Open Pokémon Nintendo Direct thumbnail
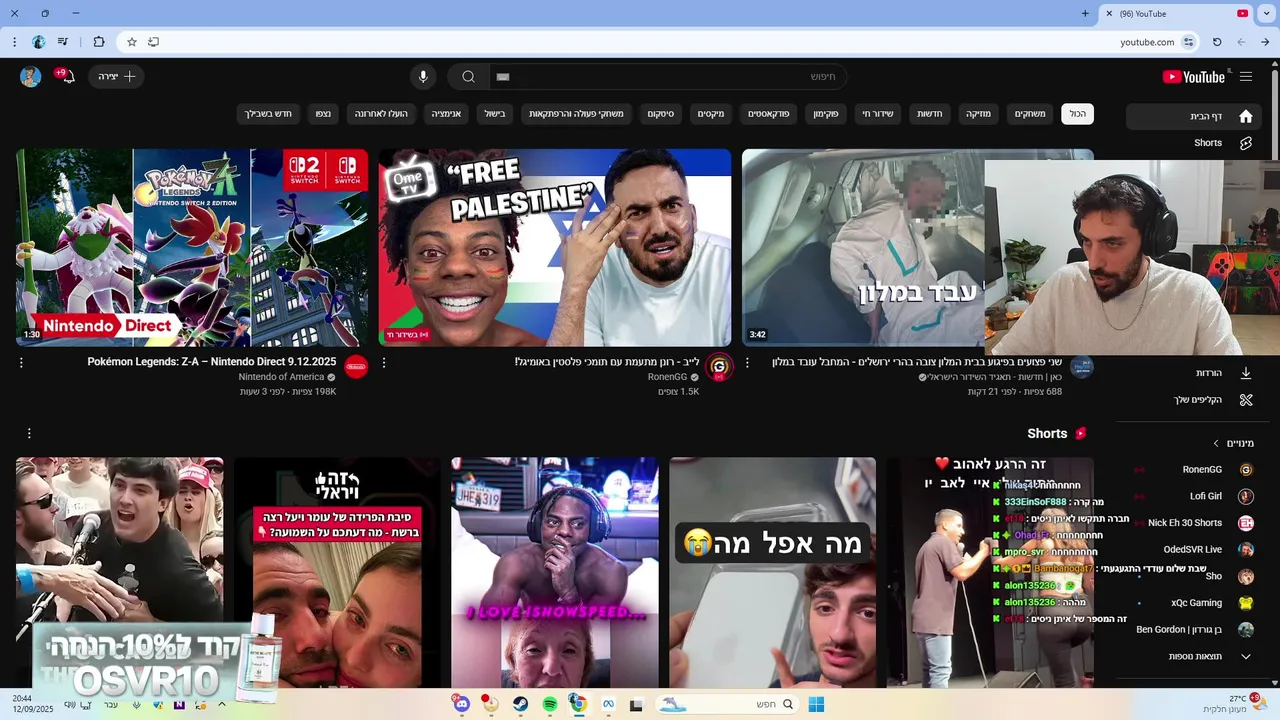Viewport: 1280px width, 720px height. (x=192, y=247)
